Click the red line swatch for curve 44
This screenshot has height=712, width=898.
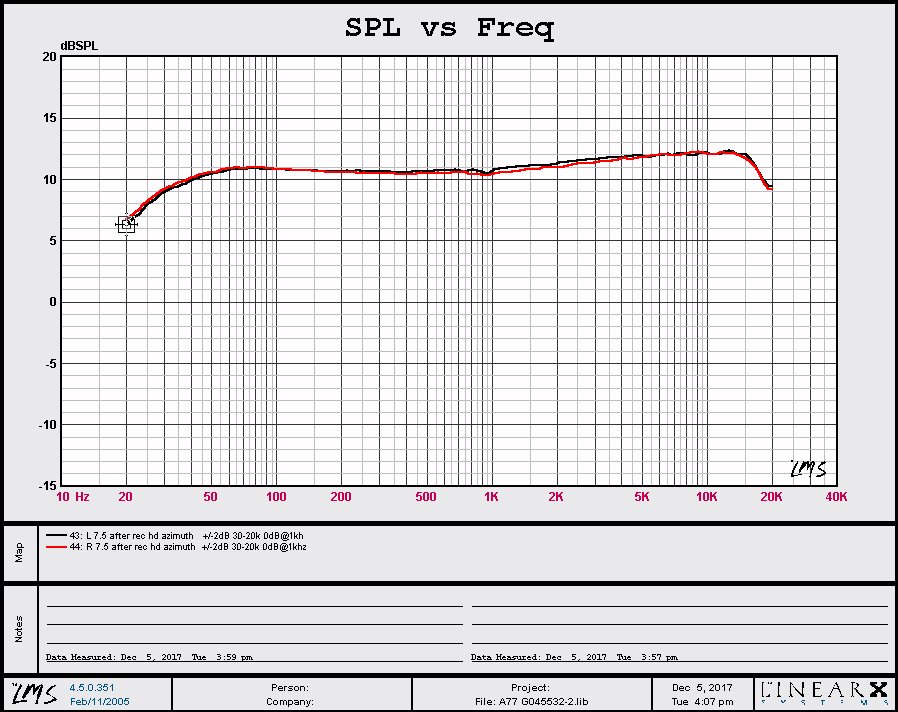click(x=55, y=547)
